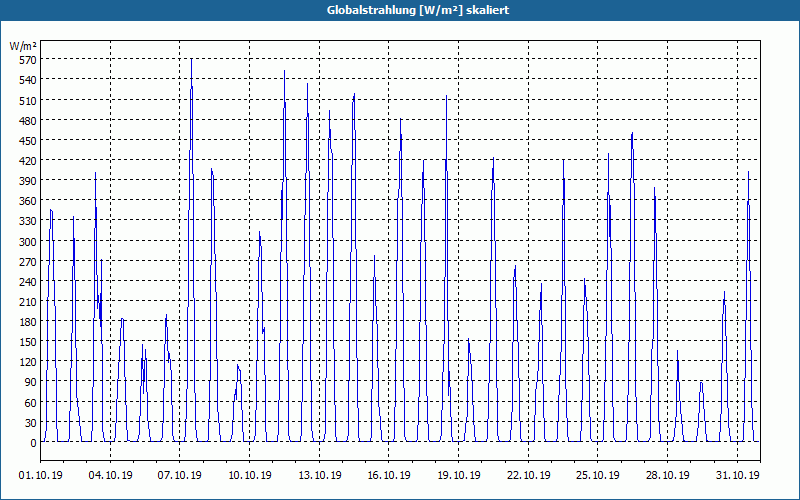Select the 540 y-axis value
Image resolution: width=800 pixels, height=500 pixels.
(28, 80)
